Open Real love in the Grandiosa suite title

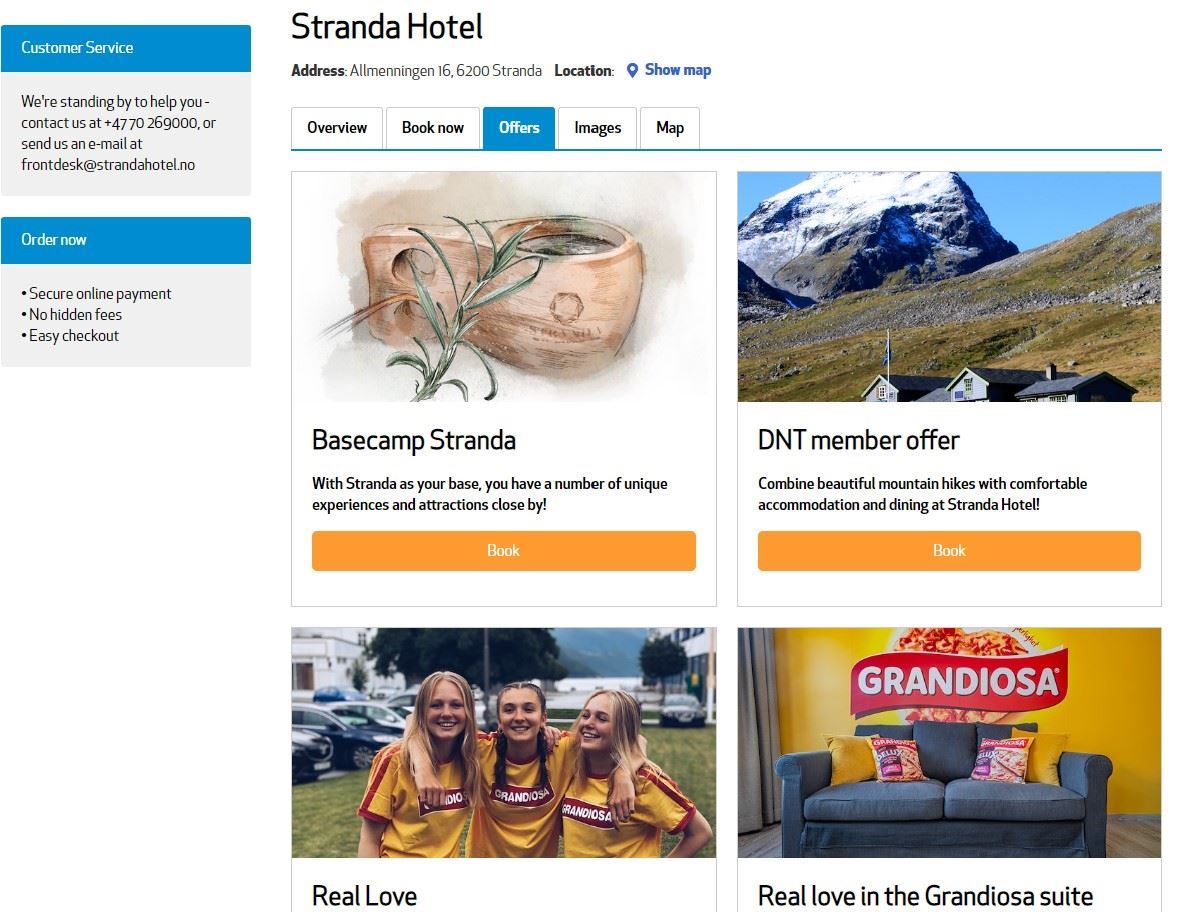(925, 896)
